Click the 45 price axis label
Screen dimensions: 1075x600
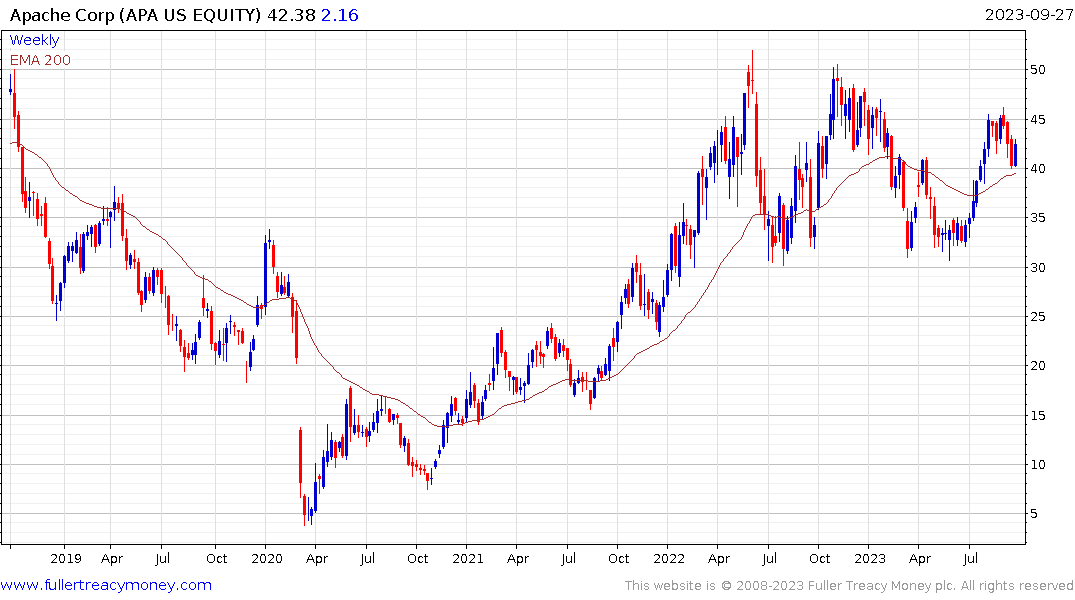1037,120
